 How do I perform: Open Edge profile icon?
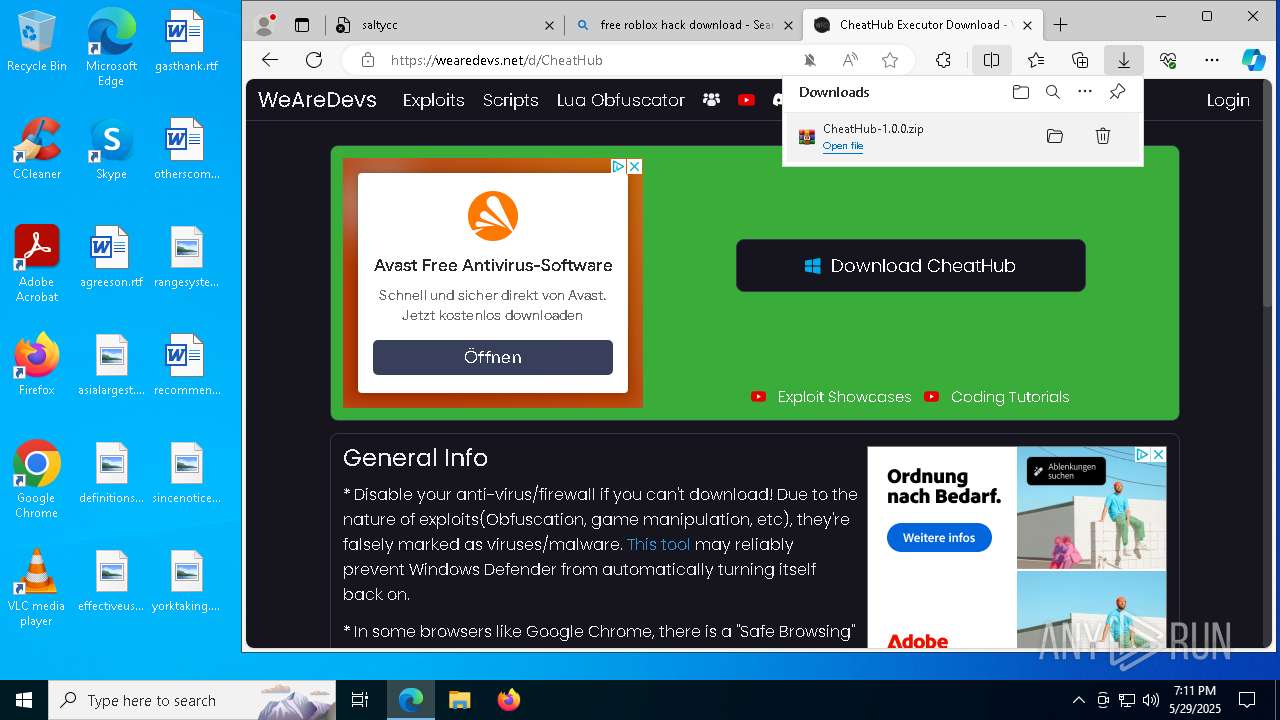click(x=265, y=25)
